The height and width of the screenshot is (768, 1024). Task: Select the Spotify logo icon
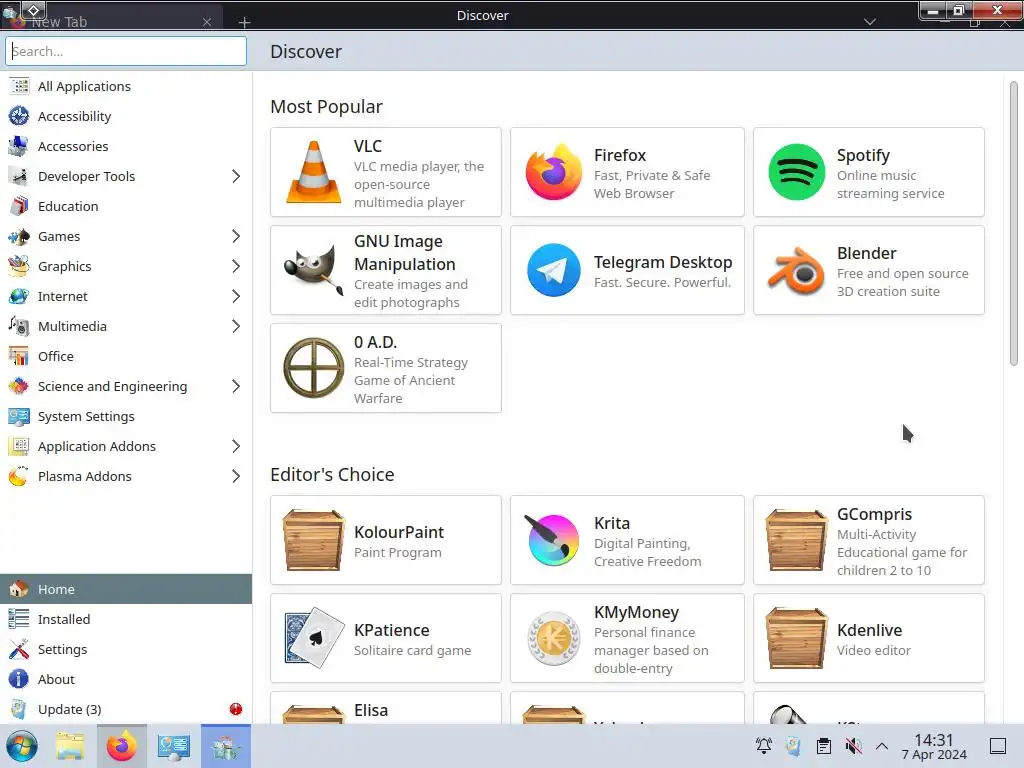click(x=796, y=172)
